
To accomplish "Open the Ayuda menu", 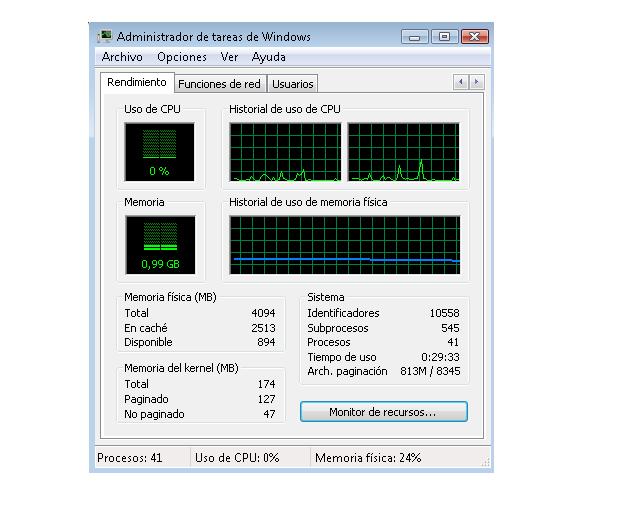I will pyautogui.click(x=268, y=57).
